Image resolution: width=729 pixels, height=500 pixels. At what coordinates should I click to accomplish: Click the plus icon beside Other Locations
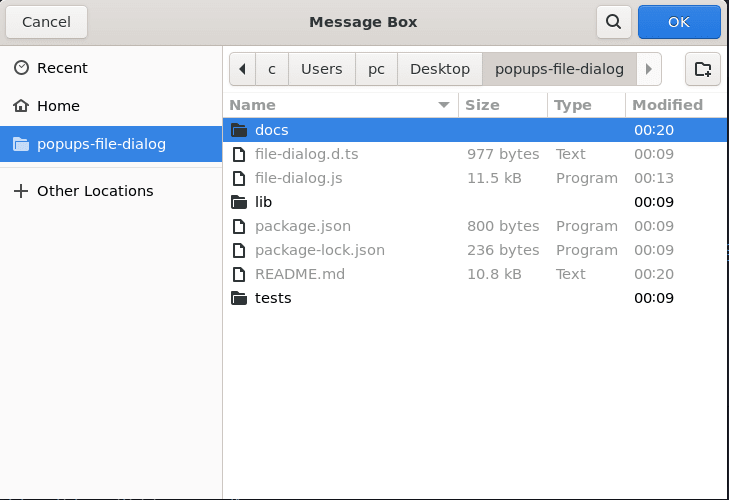(x=21, y=191)
